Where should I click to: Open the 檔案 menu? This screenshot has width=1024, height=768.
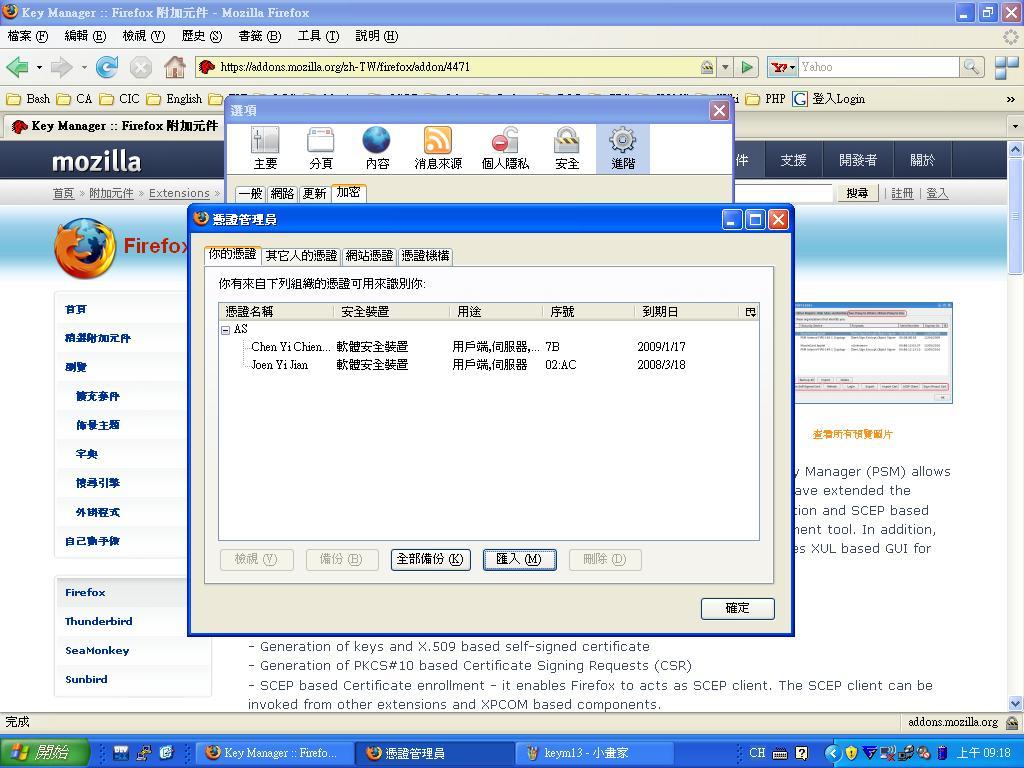[27, 36]
